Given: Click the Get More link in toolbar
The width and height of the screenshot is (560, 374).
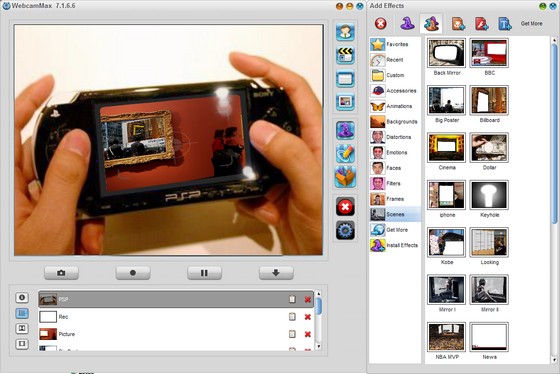Looking at the screenshot, I should pyautogui.click(x=531, y=24).
